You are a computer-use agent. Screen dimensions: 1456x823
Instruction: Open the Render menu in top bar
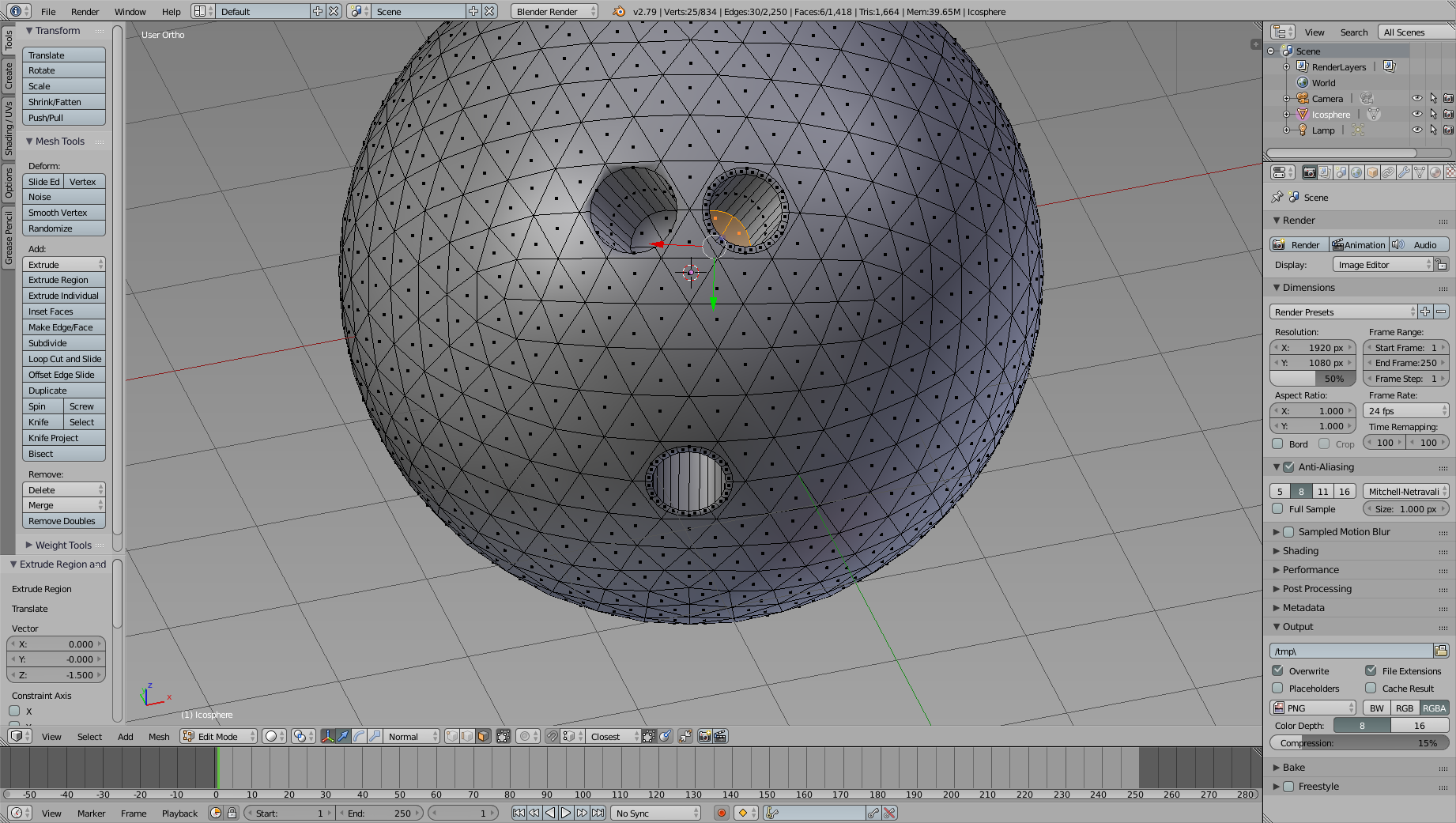pos(85,12)
